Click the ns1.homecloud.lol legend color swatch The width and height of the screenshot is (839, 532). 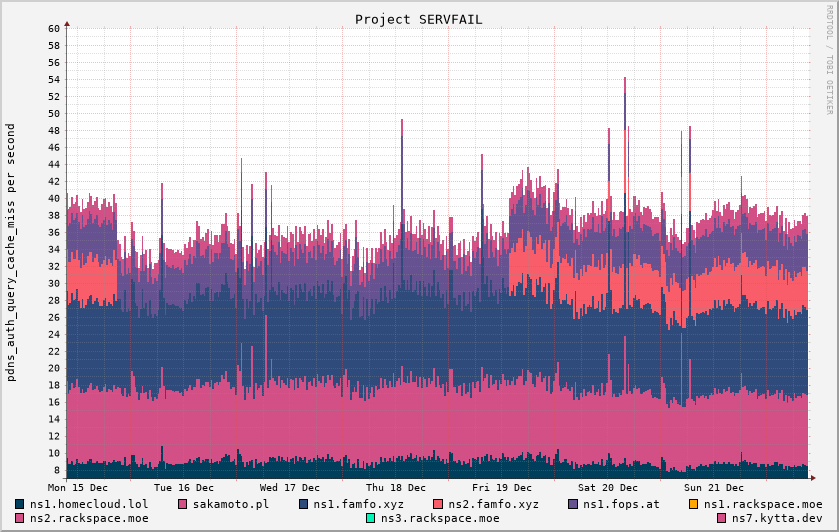click(x=20, y=504)
